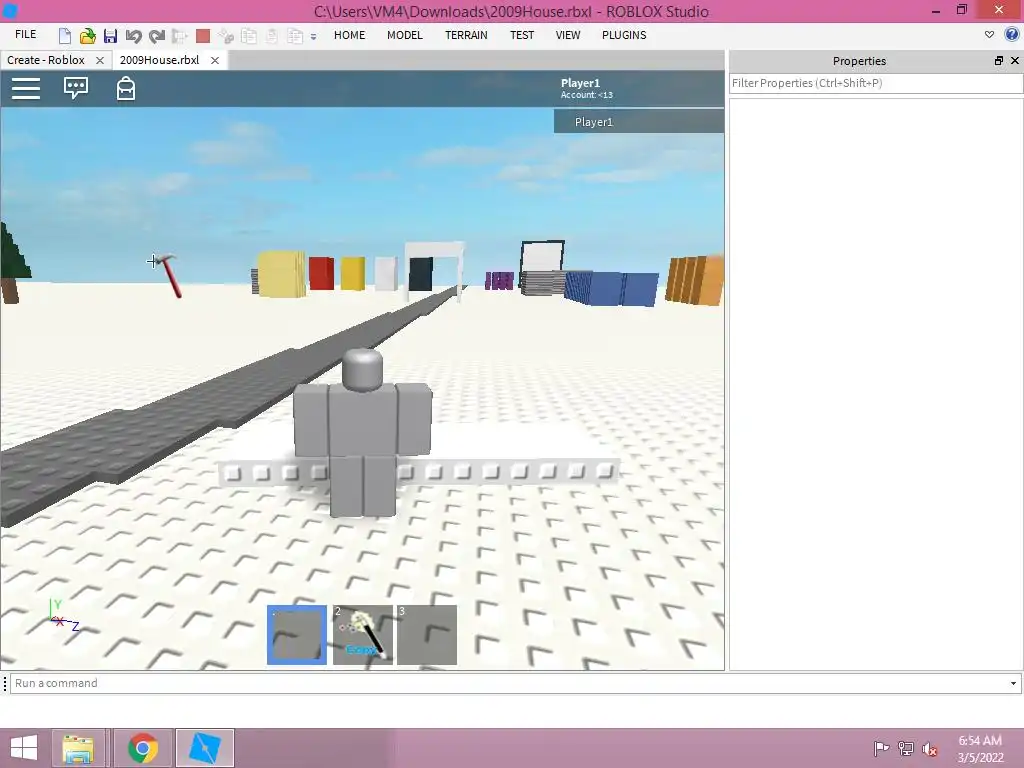Screen dimensions: 1024x768
Task: Click the command bar drag handle
Action: point(5,683)
